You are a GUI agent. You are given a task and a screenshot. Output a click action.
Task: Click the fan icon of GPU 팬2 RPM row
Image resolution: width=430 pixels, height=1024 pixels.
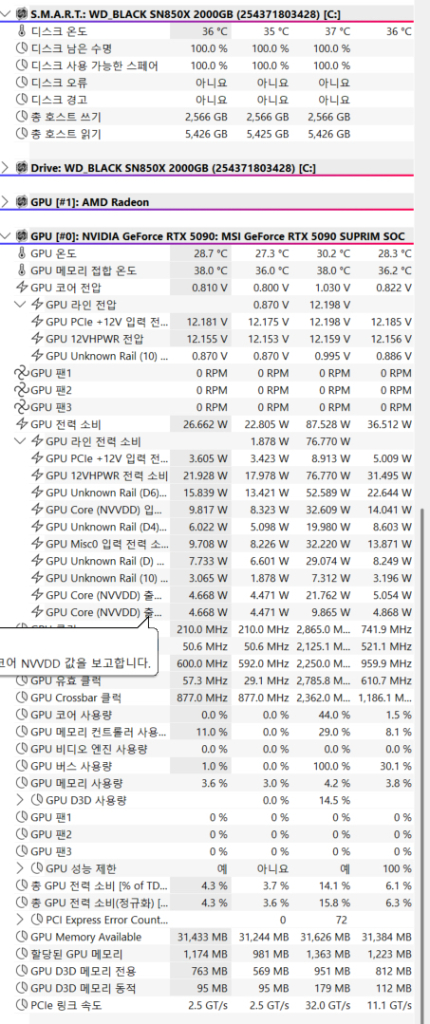(x=21, y=390)
